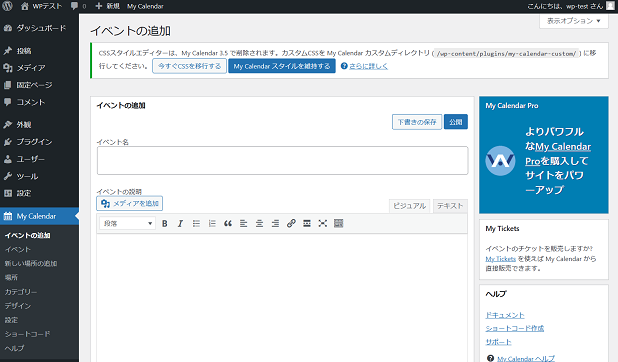This screenshot has height=362, width=618.
Task: Toggle bold formatting in editor
Action: coord(165,224)
